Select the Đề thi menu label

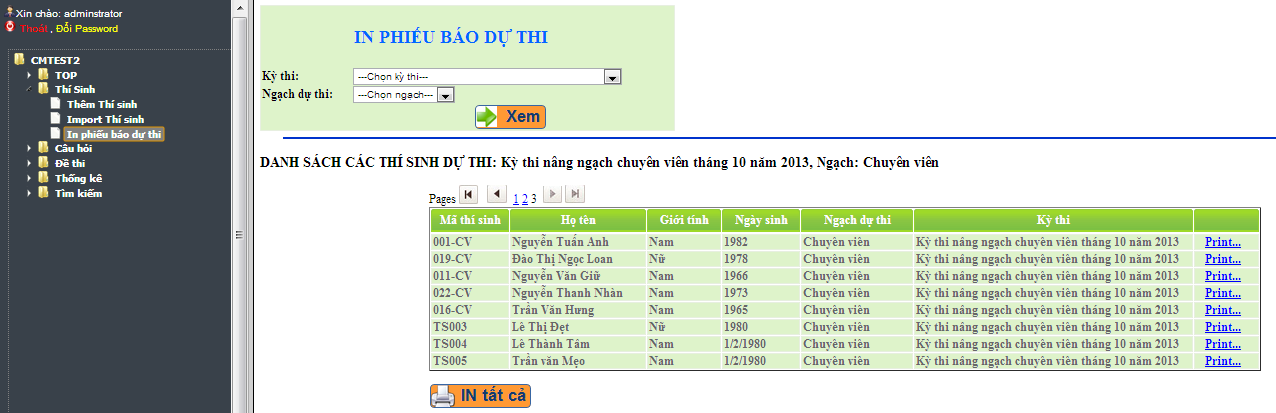pyautogui.click(x=70, y=163)
